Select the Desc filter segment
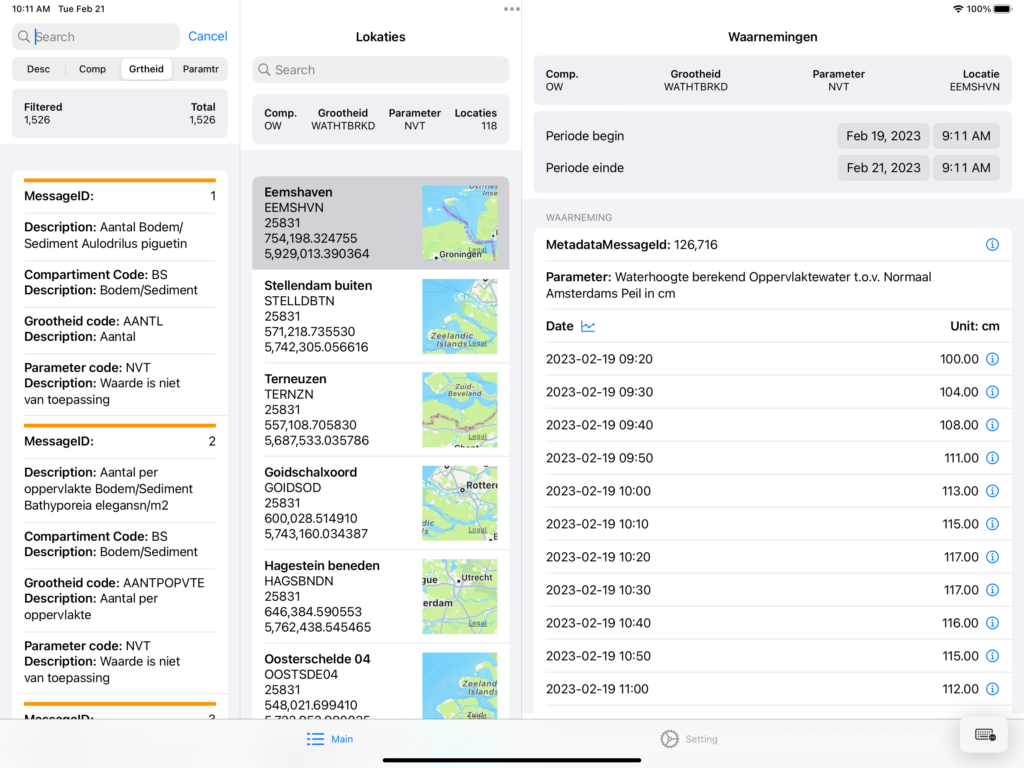 (38, 69)
